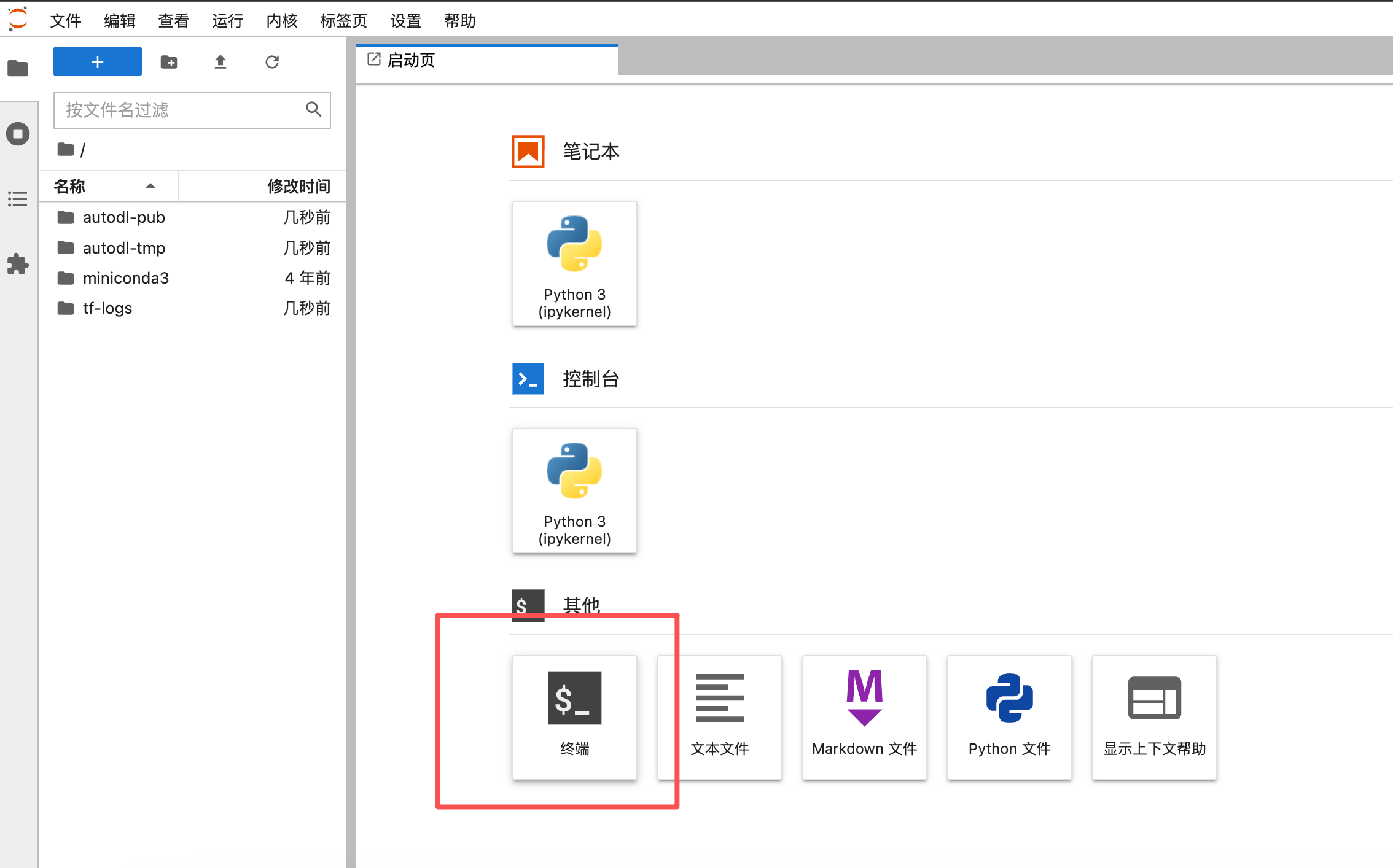Open the 文件 menu
The height and width of the screenshot is (868, 1393).
pos(65,21)
